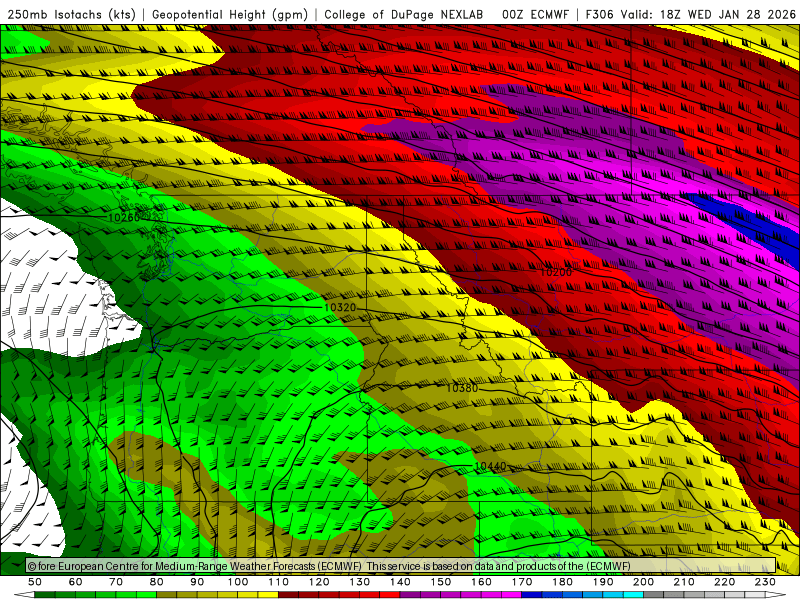Click the 110 value on the color scale

[278, 582]
